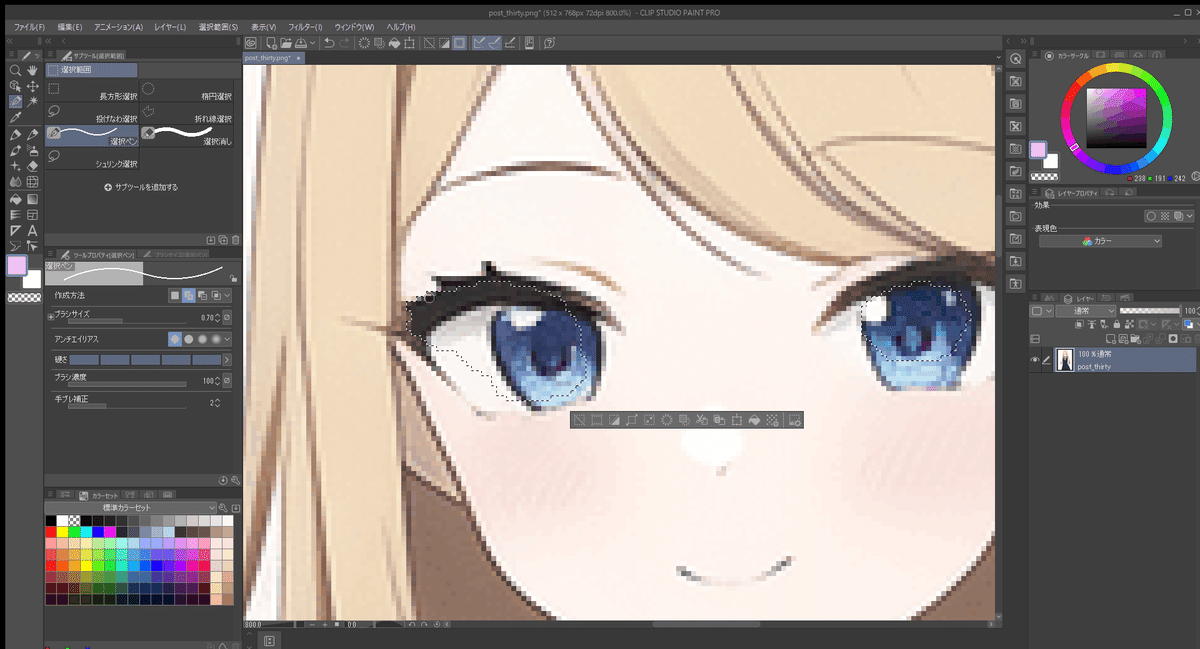Select first 作成方法 new selection mode
Image resolution: width=1200 pixels, height=649 pixels.
(x=175, y=295)
